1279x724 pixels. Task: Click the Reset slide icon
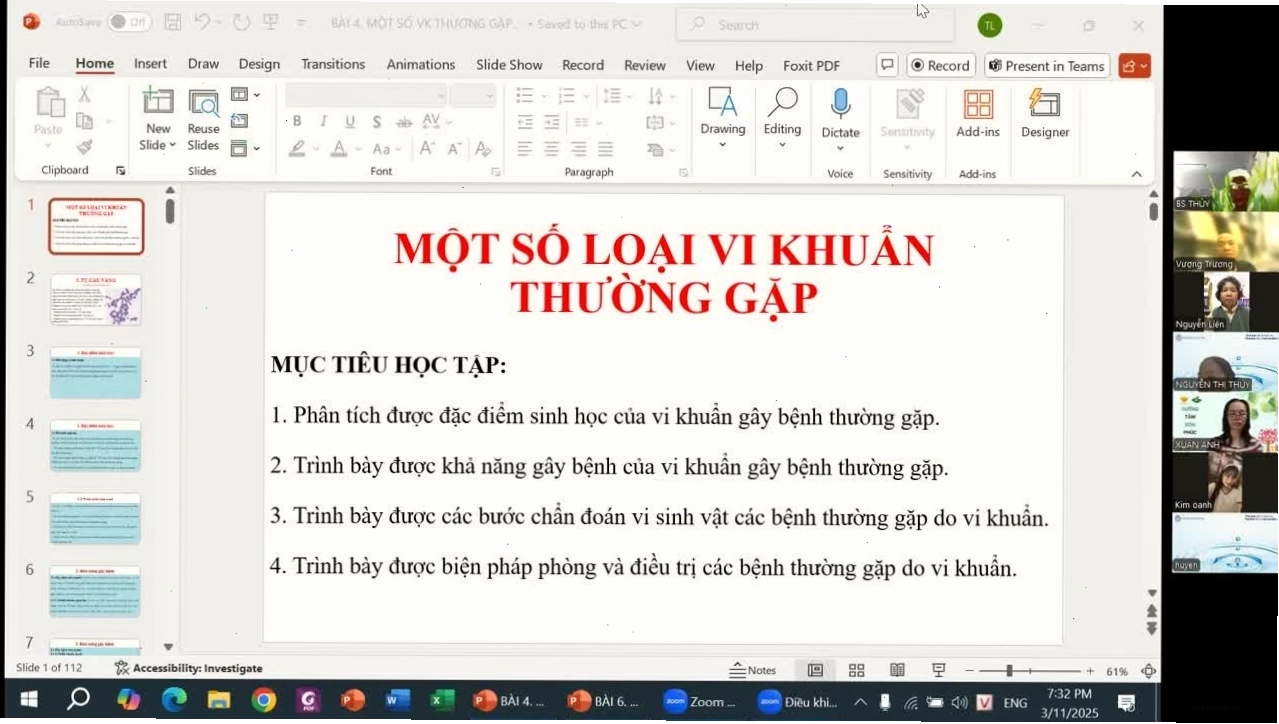point(239,121)
